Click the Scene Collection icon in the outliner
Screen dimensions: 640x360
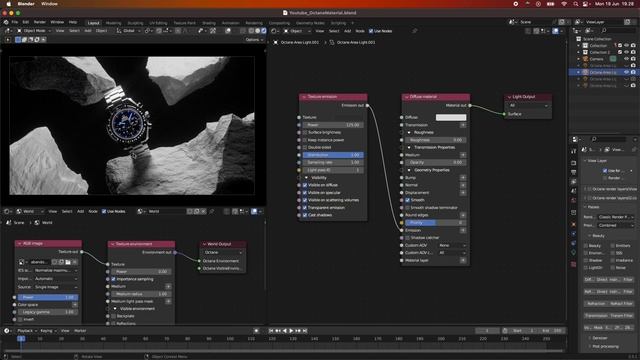578,39
